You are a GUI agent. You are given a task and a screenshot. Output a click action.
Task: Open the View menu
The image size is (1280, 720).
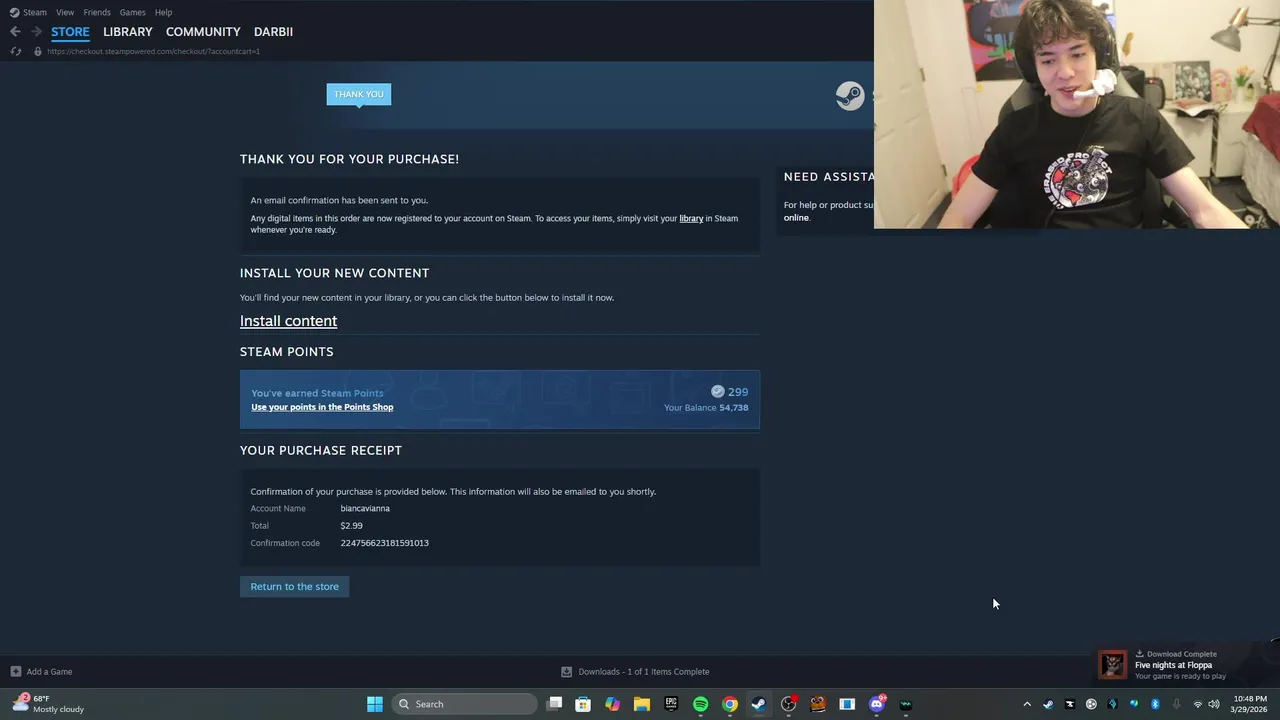coord(65,12)
